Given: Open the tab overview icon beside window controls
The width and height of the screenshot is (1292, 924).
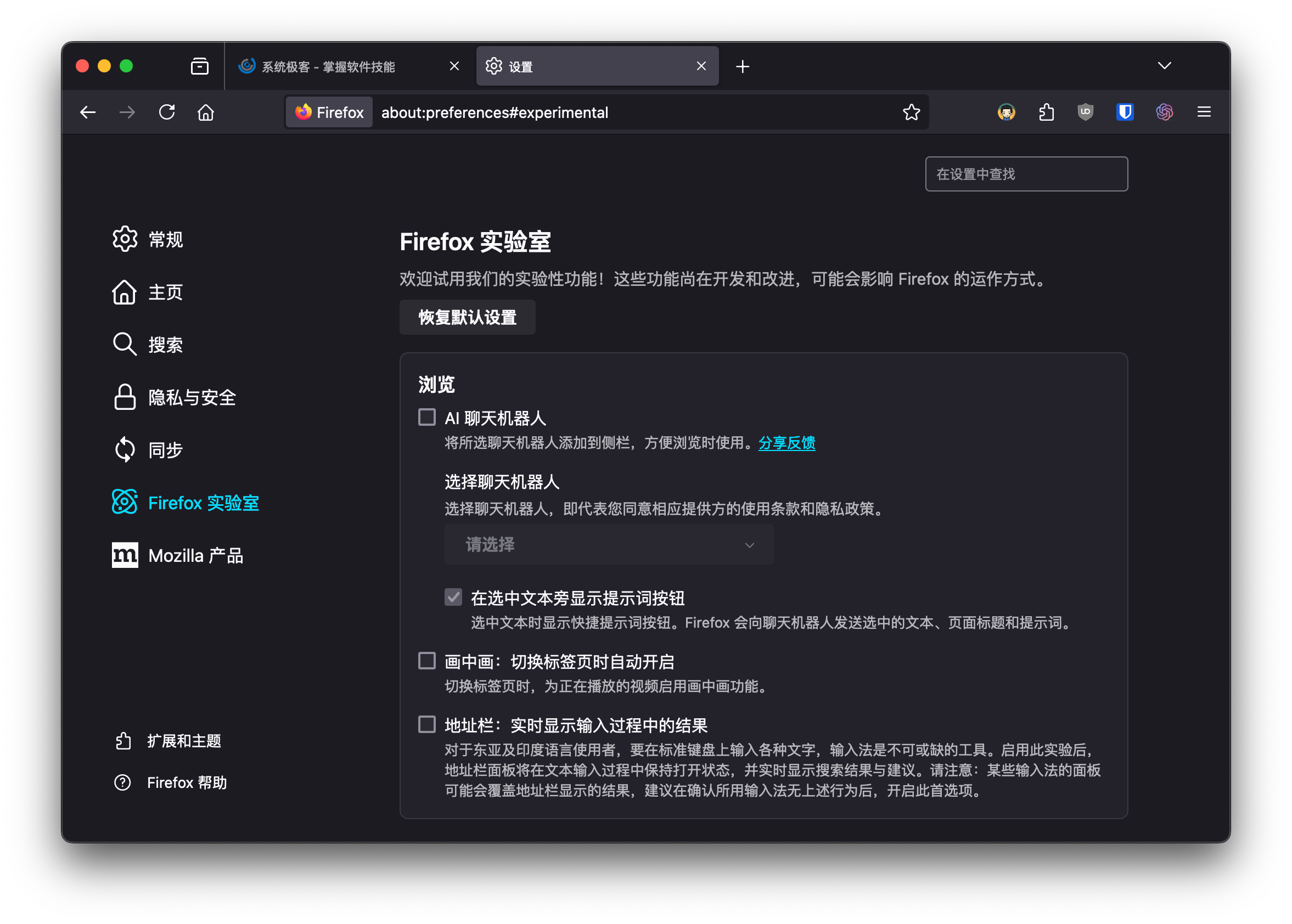Looking at the screenshot, I should coord(200,66).
